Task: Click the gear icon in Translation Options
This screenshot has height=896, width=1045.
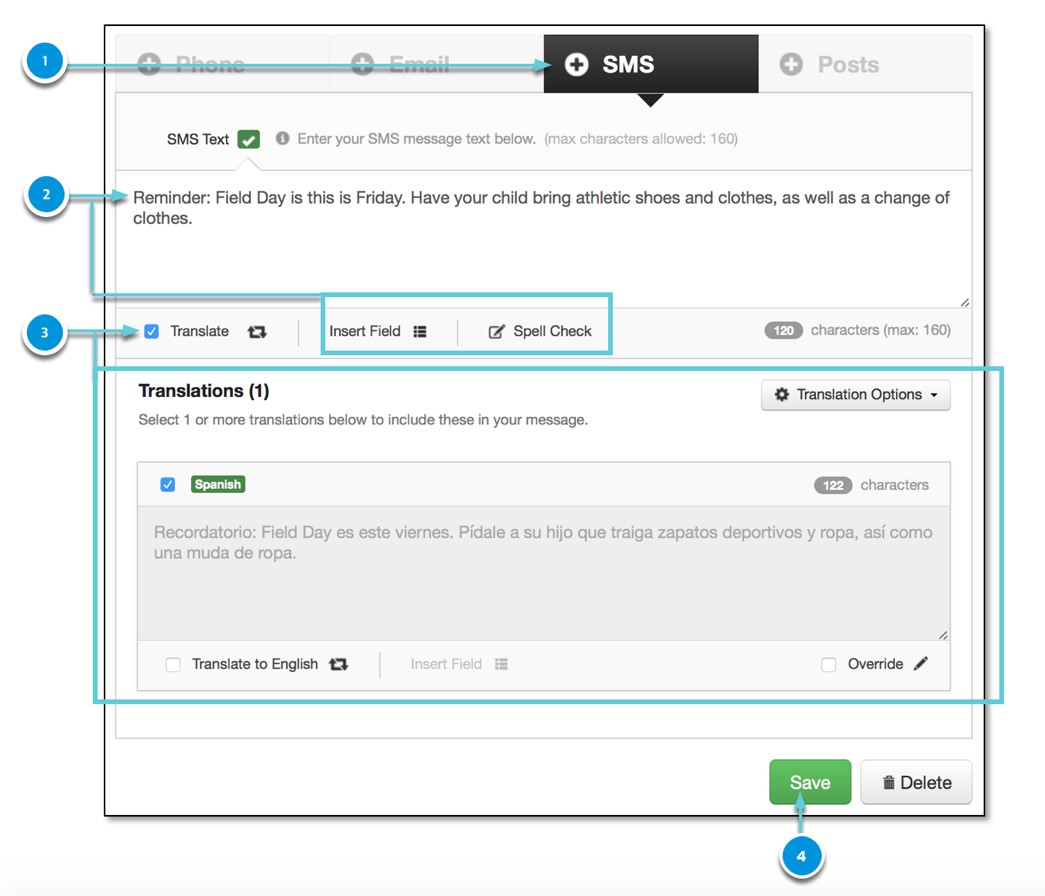Action: [x=782, y=395]
